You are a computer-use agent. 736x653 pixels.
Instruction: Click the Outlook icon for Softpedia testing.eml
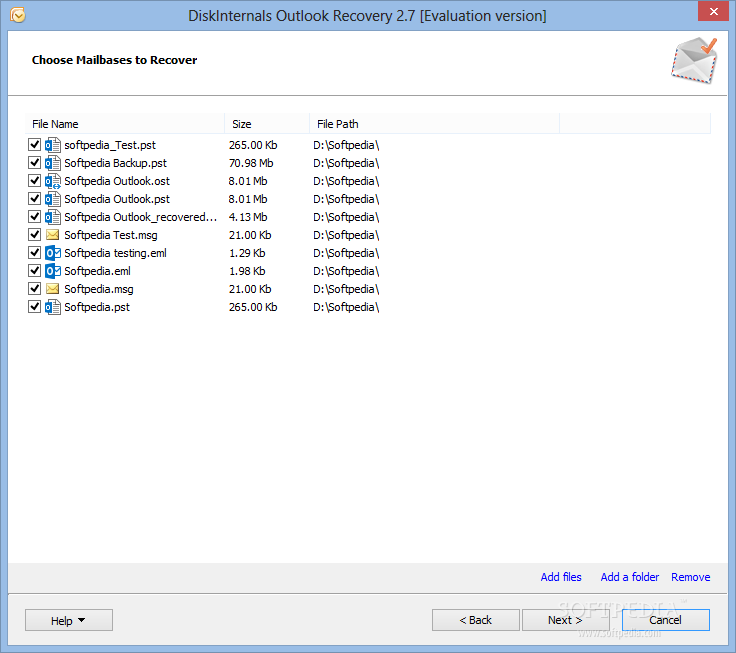53,253
